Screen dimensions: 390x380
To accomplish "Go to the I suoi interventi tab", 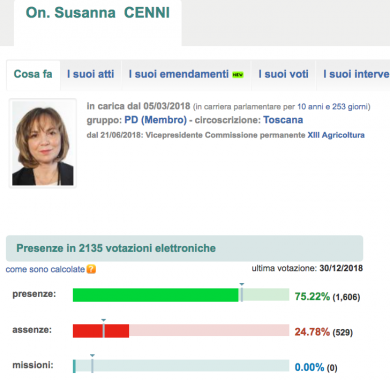I will click(356, 74).
